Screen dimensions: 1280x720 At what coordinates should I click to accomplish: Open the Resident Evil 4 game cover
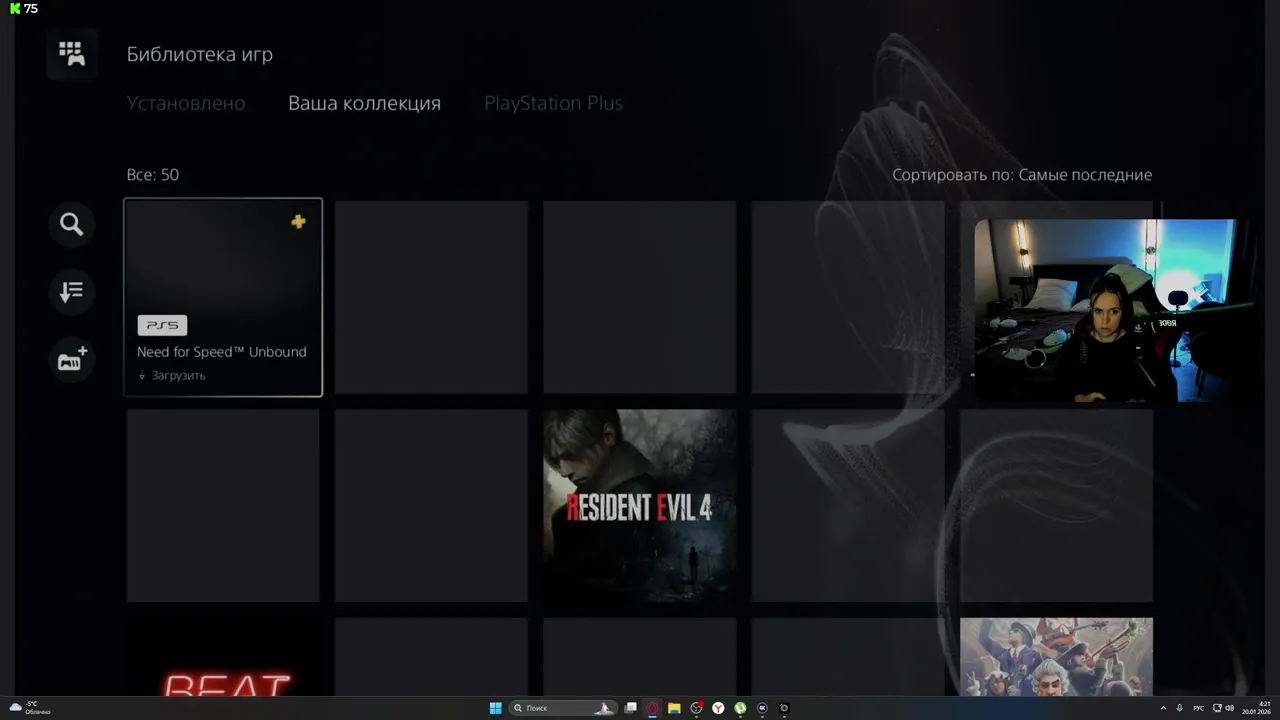click(640, 506)
